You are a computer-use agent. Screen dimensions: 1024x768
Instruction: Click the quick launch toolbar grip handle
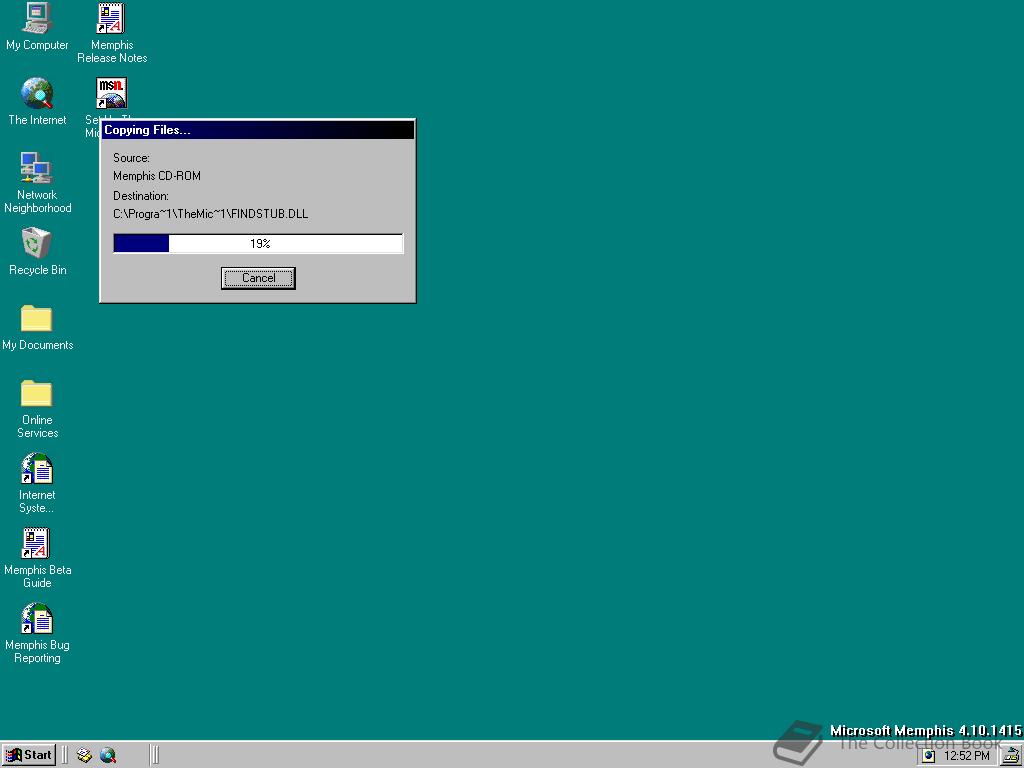(65, 755)
